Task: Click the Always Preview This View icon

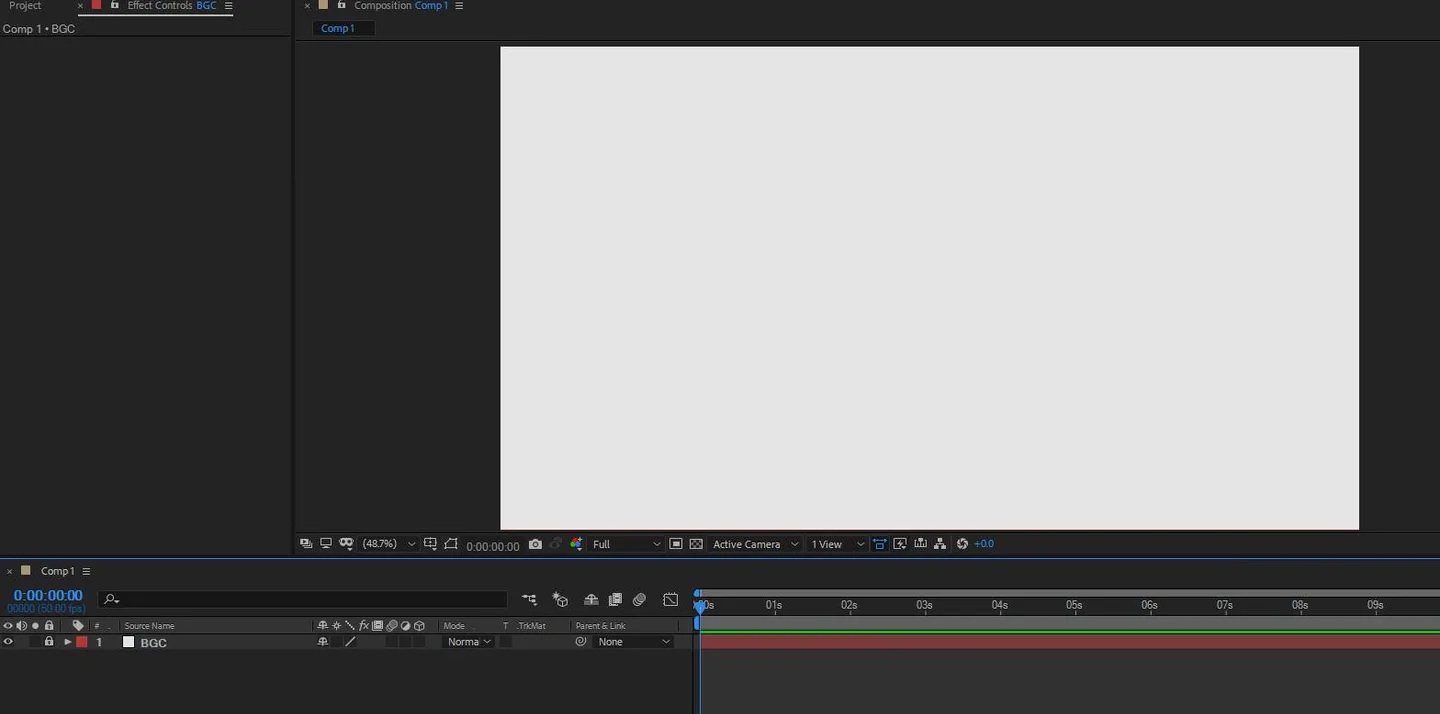Action: tap(305, 544)
